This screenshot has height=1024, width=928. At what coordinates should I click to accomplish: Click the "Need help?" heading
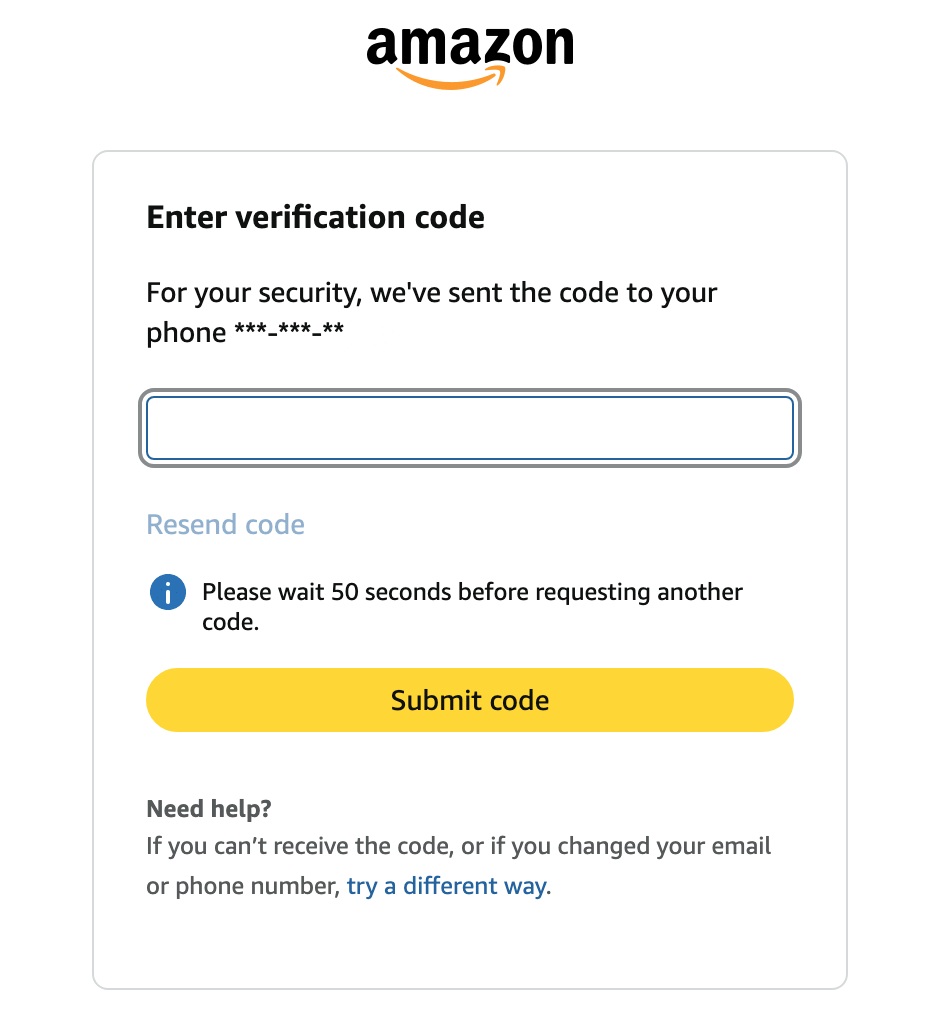tap(209, 808)
